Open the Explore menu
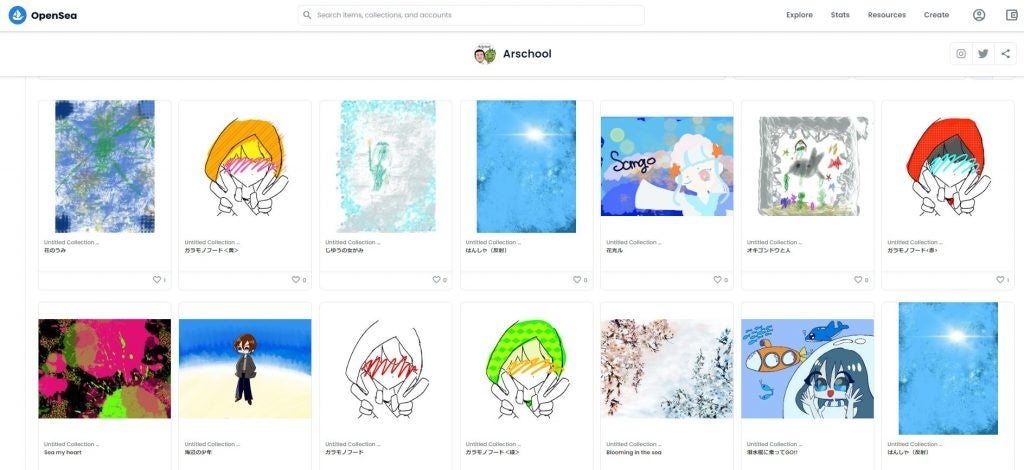Screen dimensions: 1024x470 click(799, 15)
